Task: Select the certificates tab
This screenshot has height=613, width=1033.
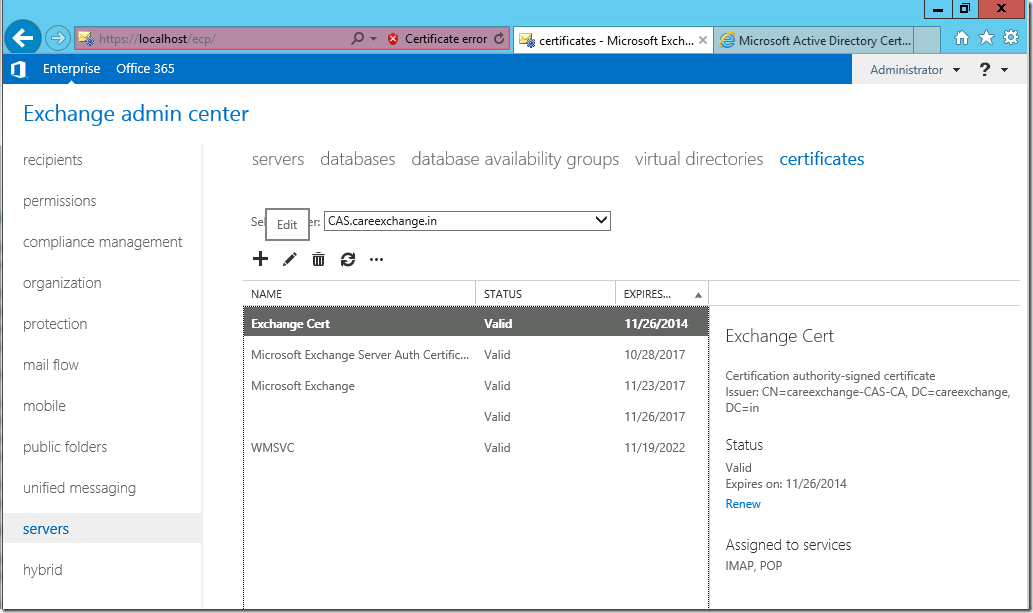Action: click(822, 159)
